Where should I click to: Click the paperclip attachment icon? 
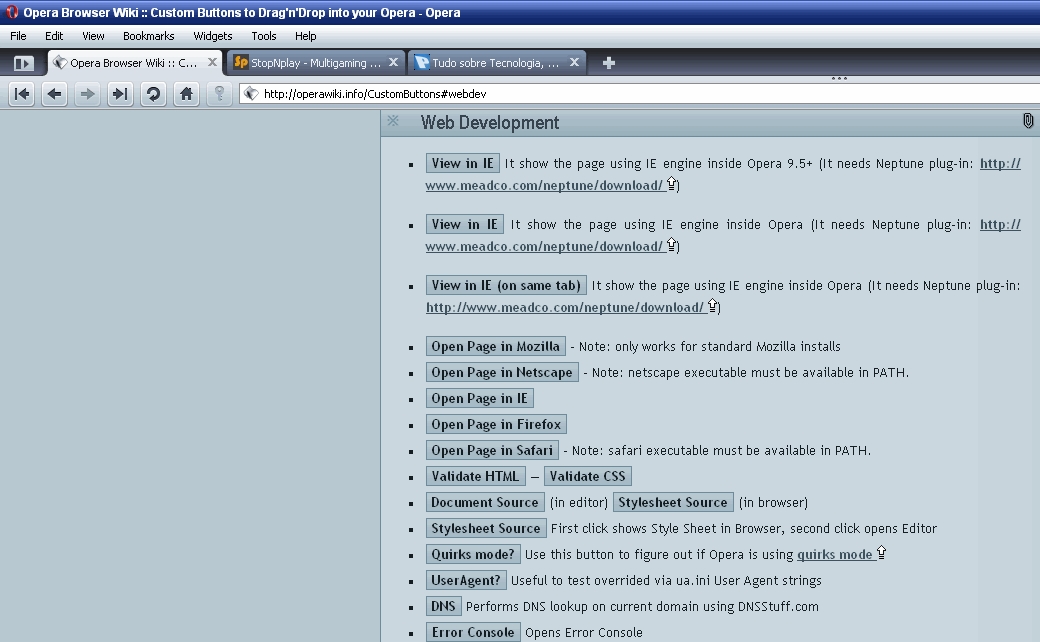coord(1027,121)
